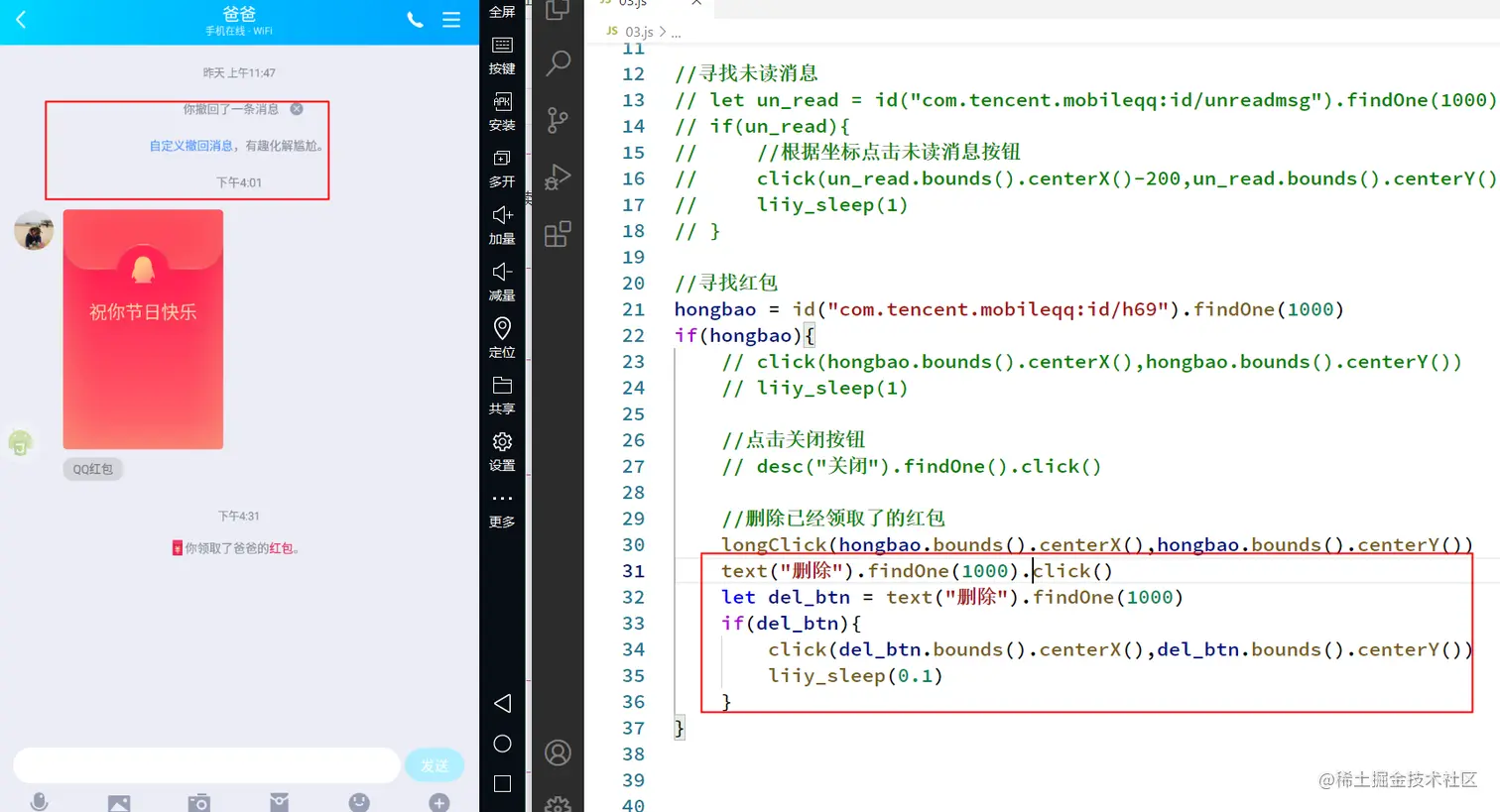The height and width of the screenshot is (812, 1500).
Task: Open the emulator 设置 settings
Action: coord(502,452)
